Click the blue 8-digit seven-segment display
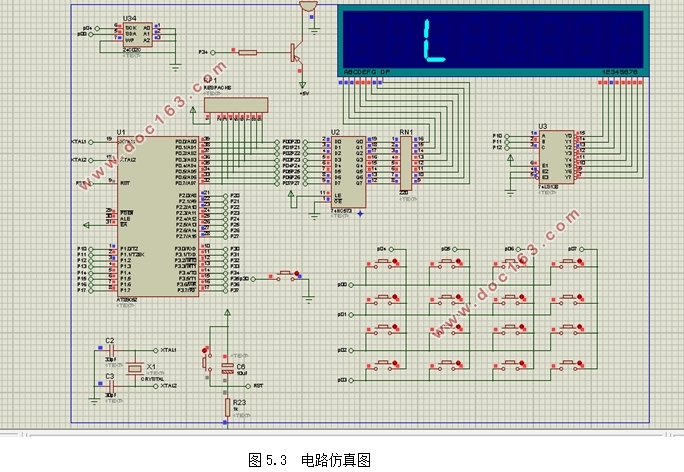This screenshot has height=472, width=684. [493, 41]
